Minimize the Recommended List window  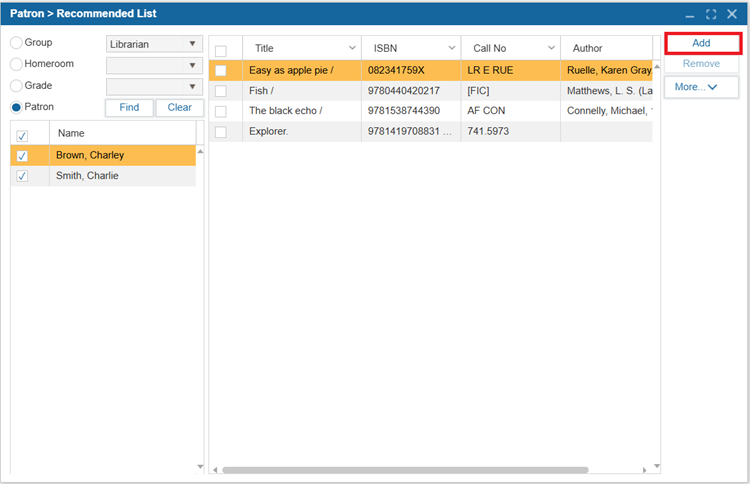pos(690,14)
